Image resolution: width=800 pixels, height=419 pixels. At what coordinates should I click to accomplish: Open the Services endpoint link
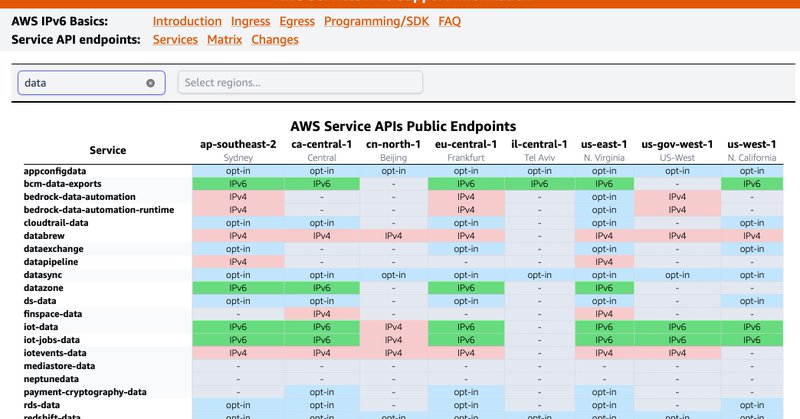pos(175,40)
